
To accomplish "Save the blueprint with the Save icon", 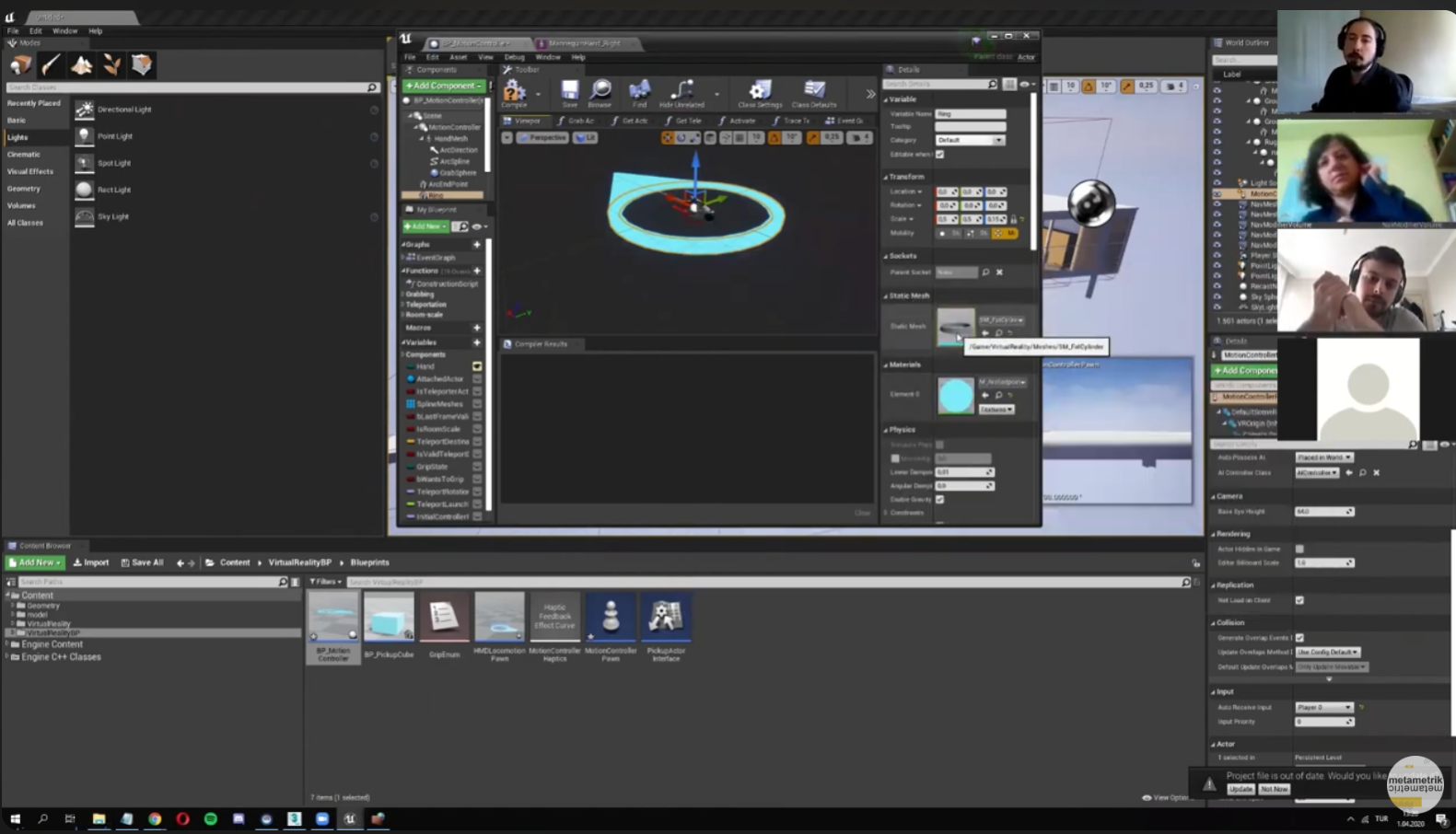I will 570,89.
